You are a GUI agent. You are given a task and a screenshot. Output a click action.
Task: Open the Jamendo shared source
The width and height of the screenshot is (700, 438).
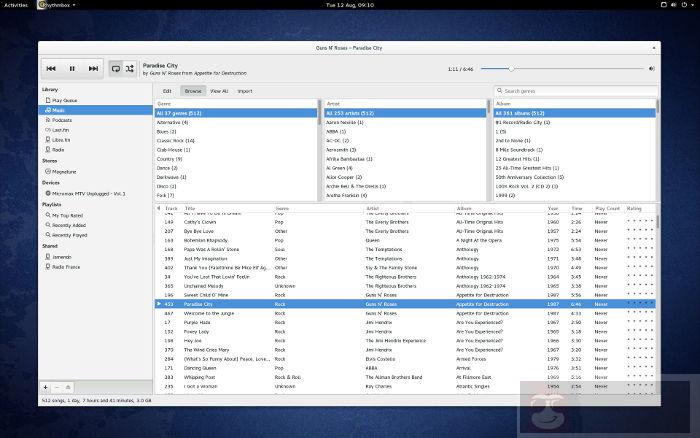pos(95,257)
